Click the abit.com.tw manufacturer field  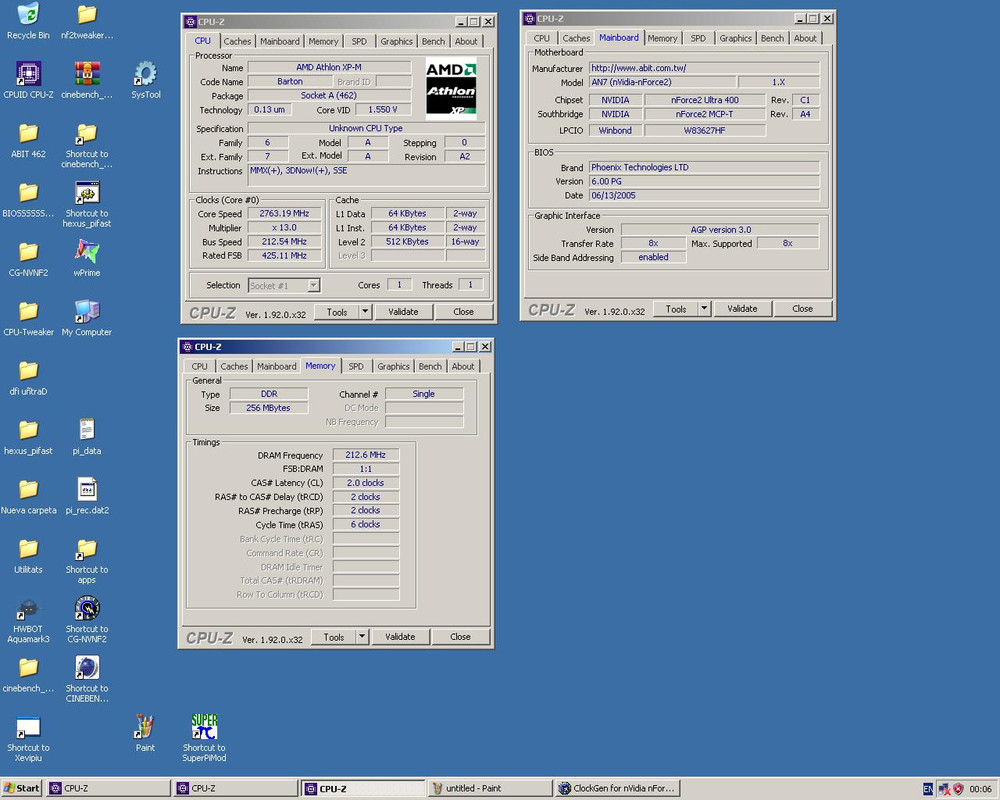point(704,68)
